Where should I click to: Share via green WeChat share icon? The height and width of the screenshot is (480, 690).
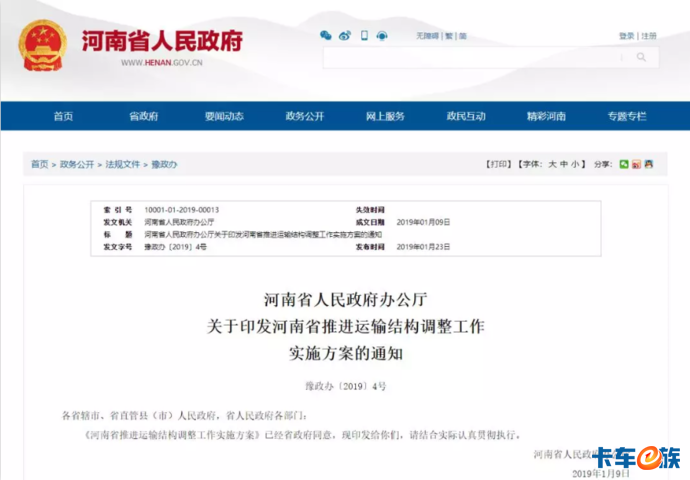(x=624, y=163)
